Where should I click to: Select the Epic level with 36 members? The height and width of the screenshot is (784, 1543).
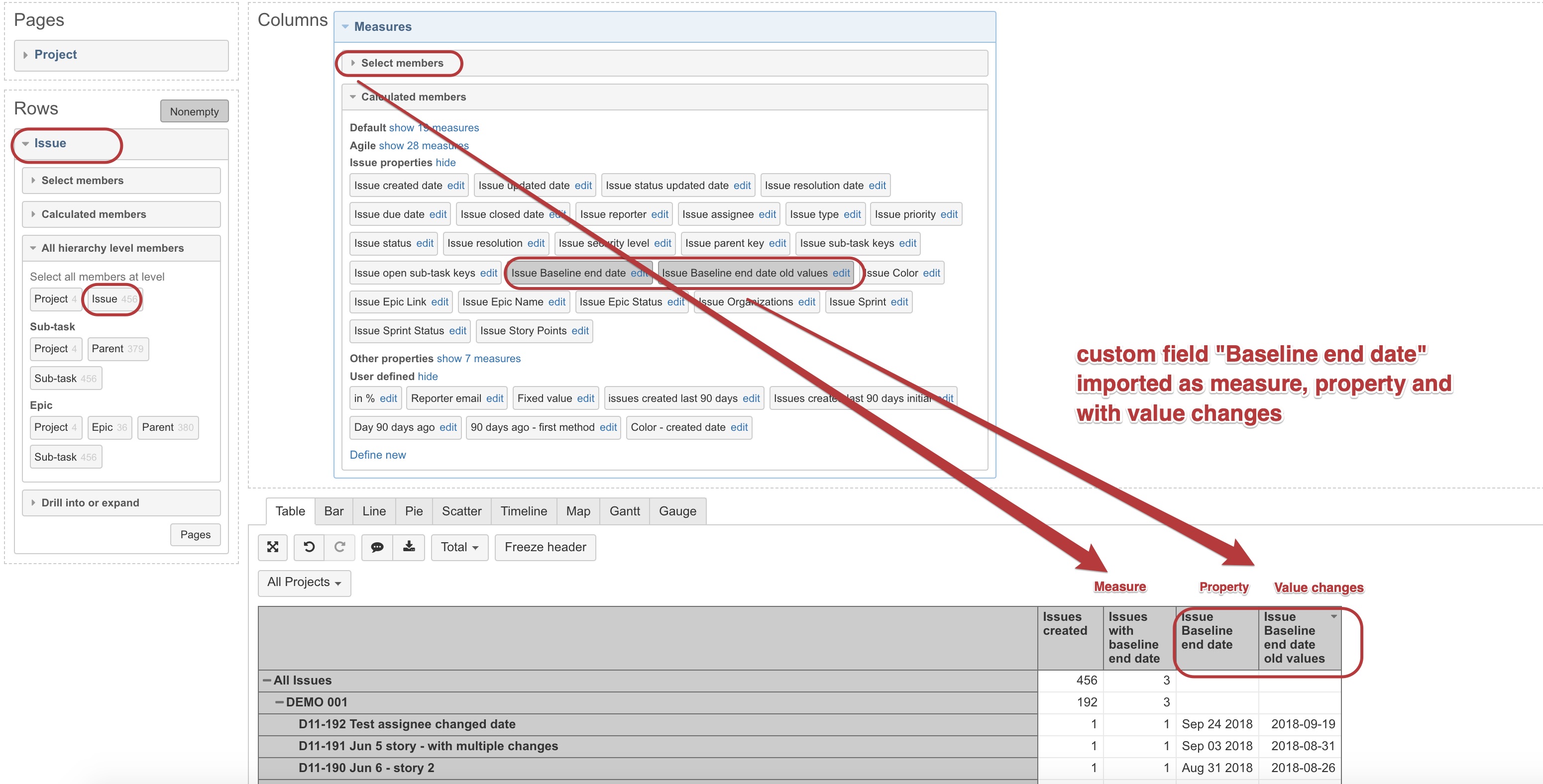pos(109,427)
